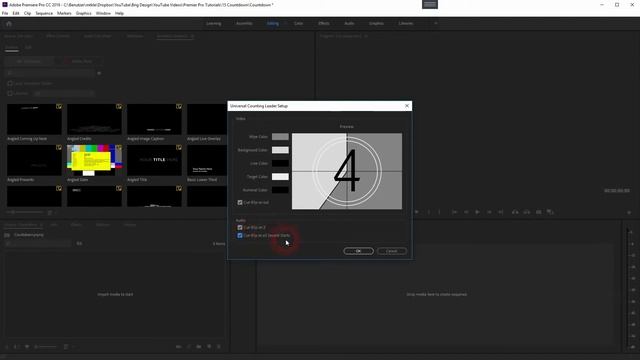Click the Extract button in Program Monitor

(527, 212)
